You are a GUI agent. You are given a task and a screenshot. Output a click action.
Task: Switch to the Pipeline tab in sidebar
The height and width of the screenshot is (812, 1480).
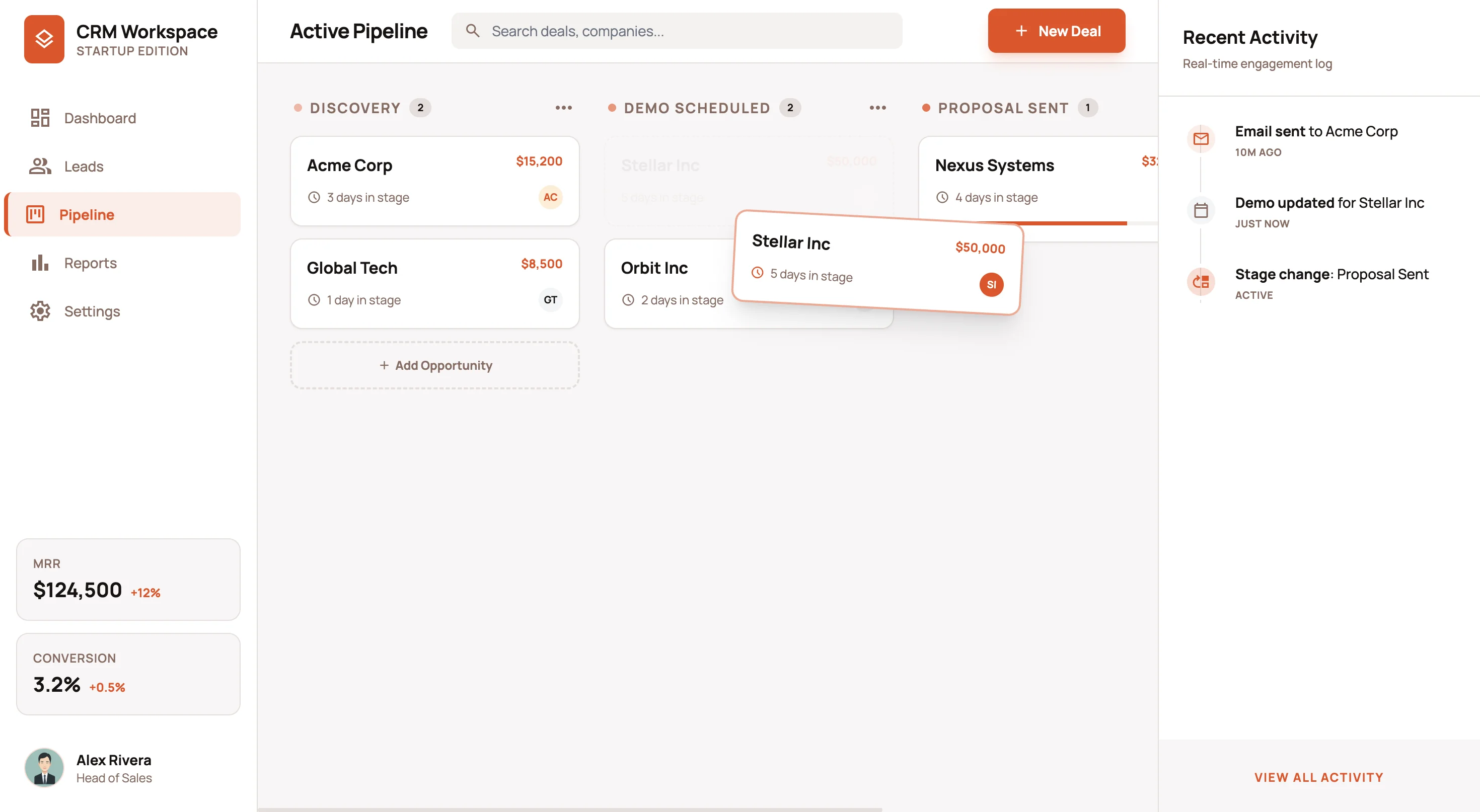pyautogui.click(x=86, y=214)
